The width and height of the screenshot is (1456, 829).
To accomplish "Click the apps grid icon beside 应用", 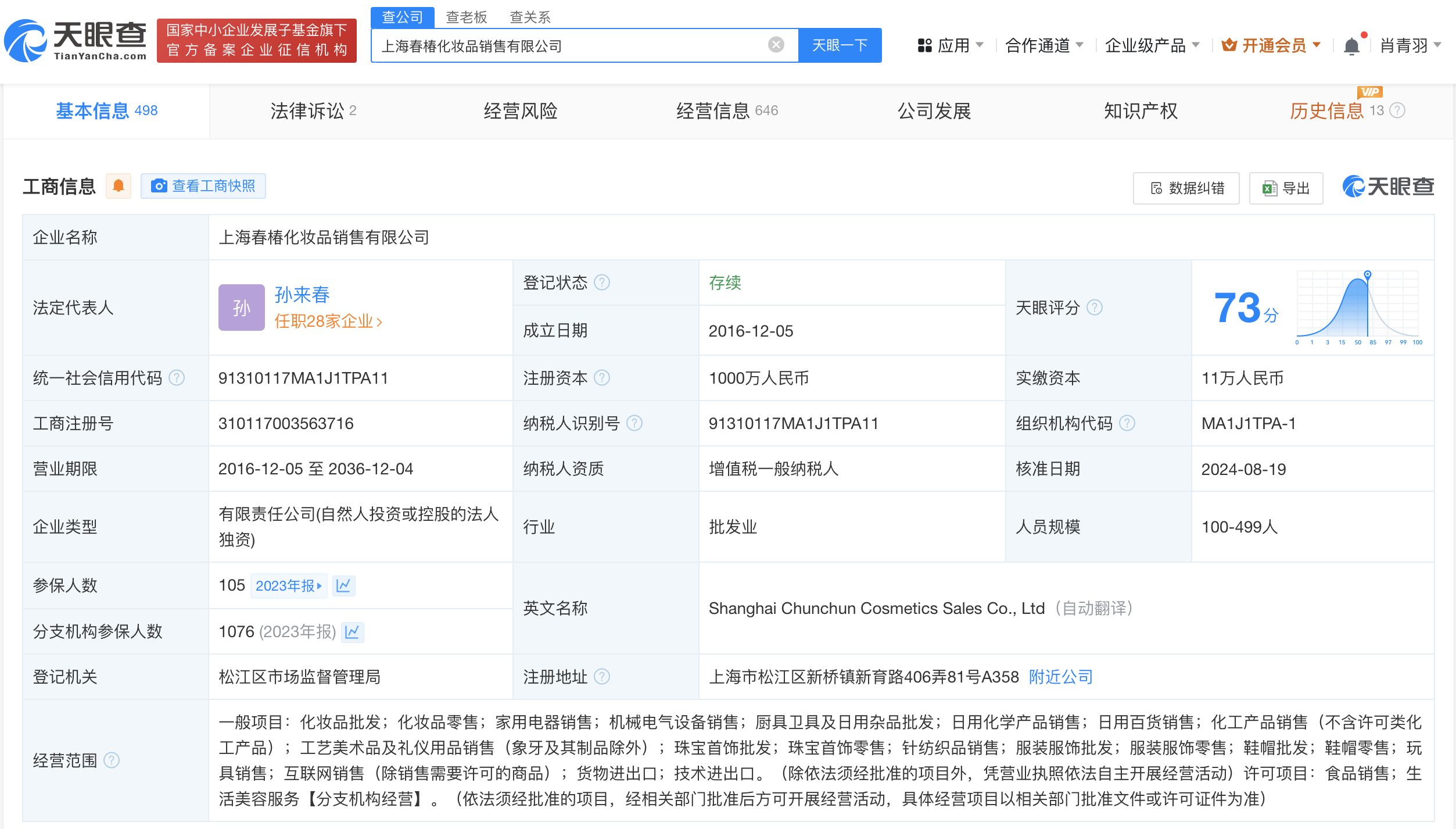I will 925,45.
